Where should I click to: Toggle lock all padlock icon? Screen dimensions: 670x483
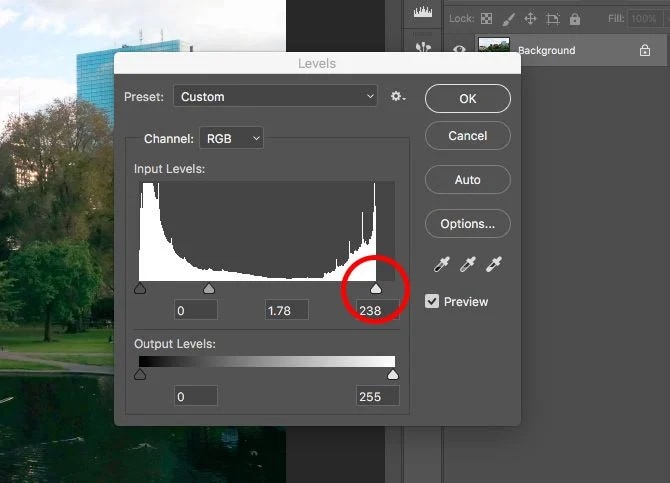point(575,18)
